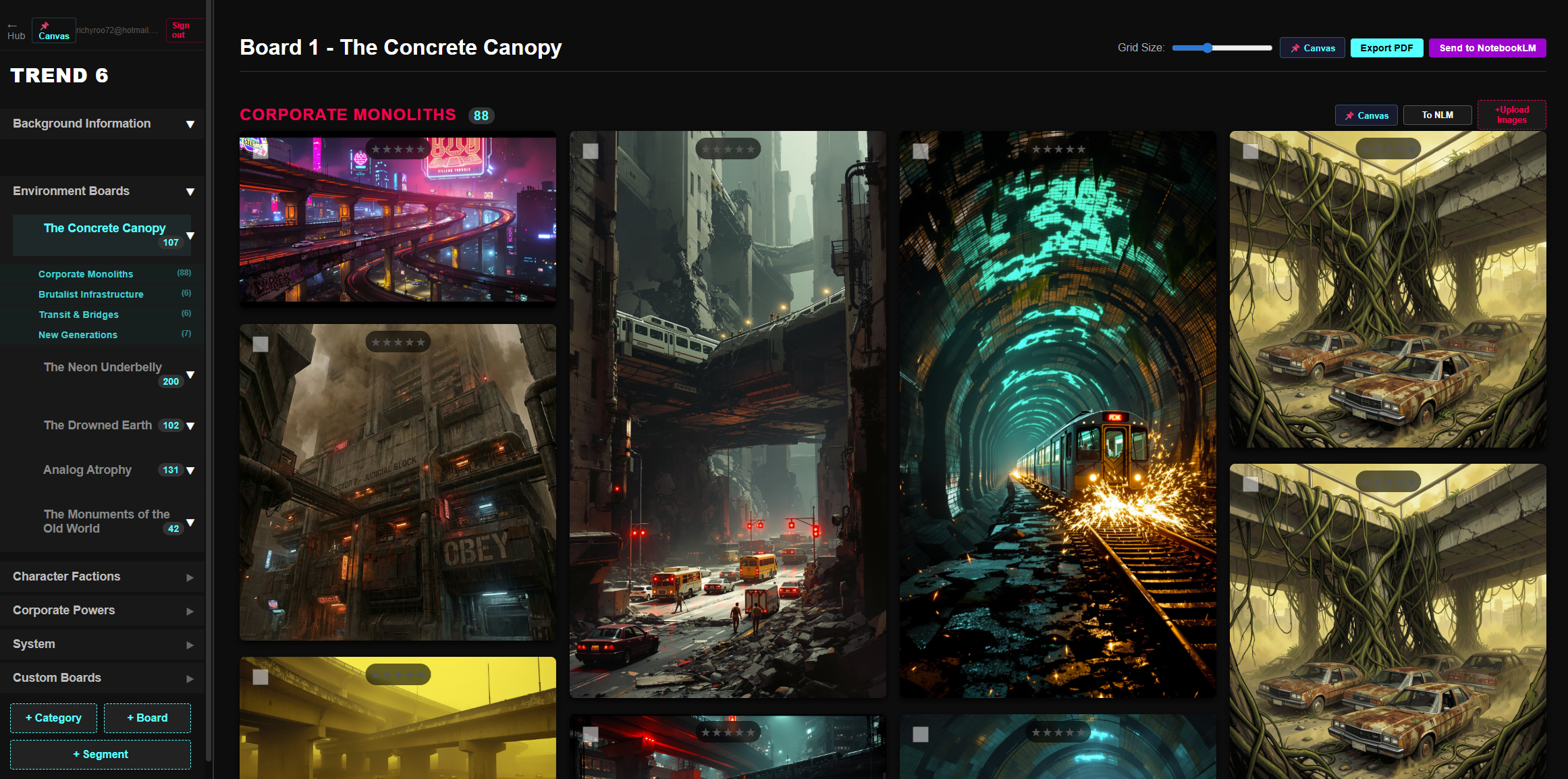Open Canvas from the top toolbar

point(1312,48)
